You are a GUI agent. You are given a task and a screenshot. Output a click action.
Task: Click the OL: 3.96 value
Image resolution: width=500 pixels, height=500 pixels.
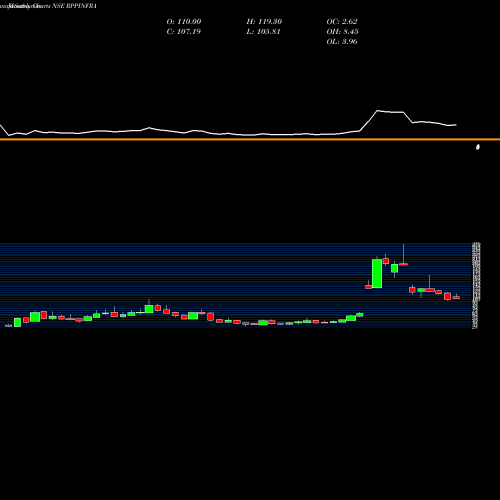click(x=342, y=42)
